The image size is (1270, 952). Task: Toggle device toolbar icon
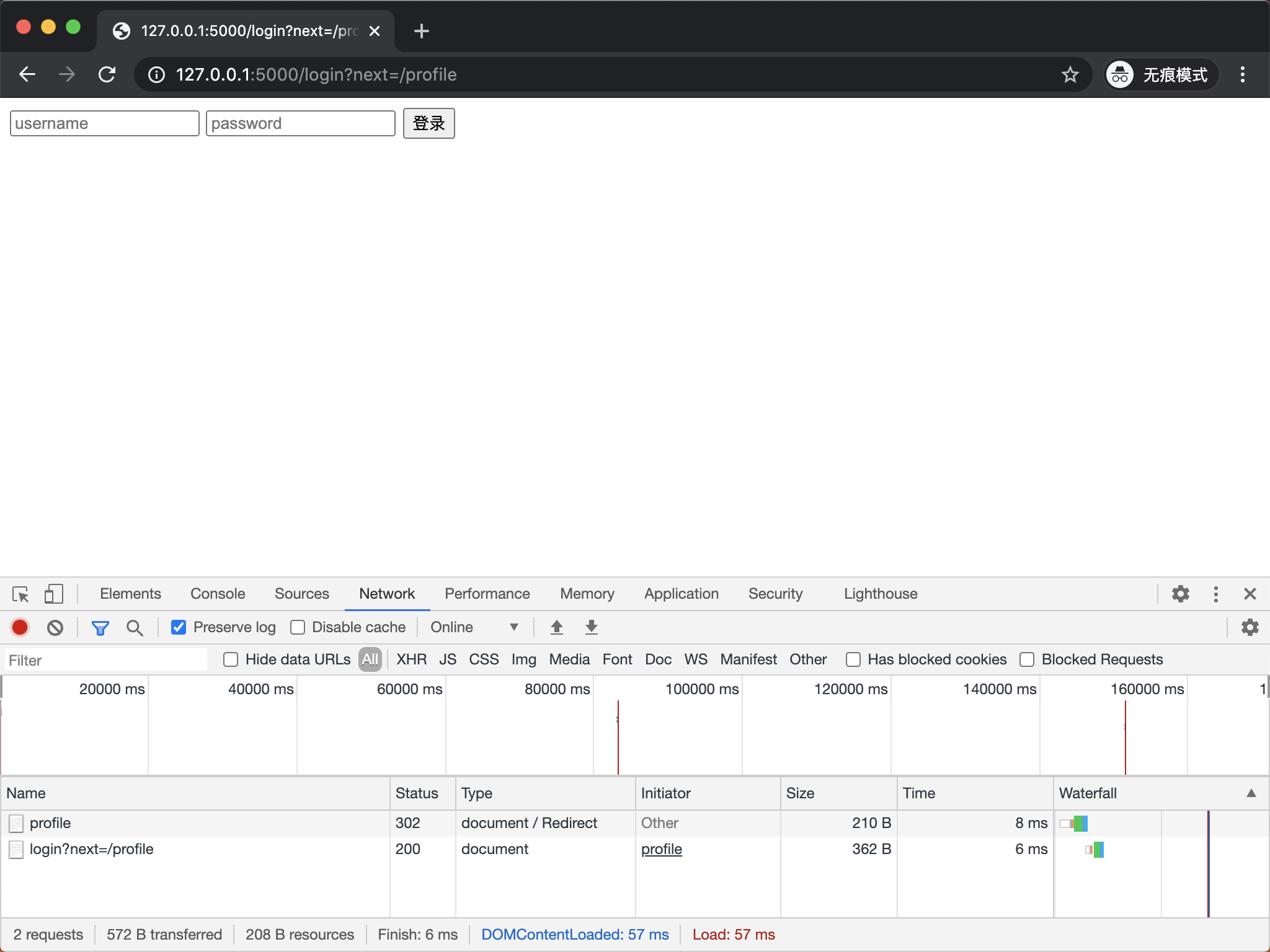tap(54, 594)
